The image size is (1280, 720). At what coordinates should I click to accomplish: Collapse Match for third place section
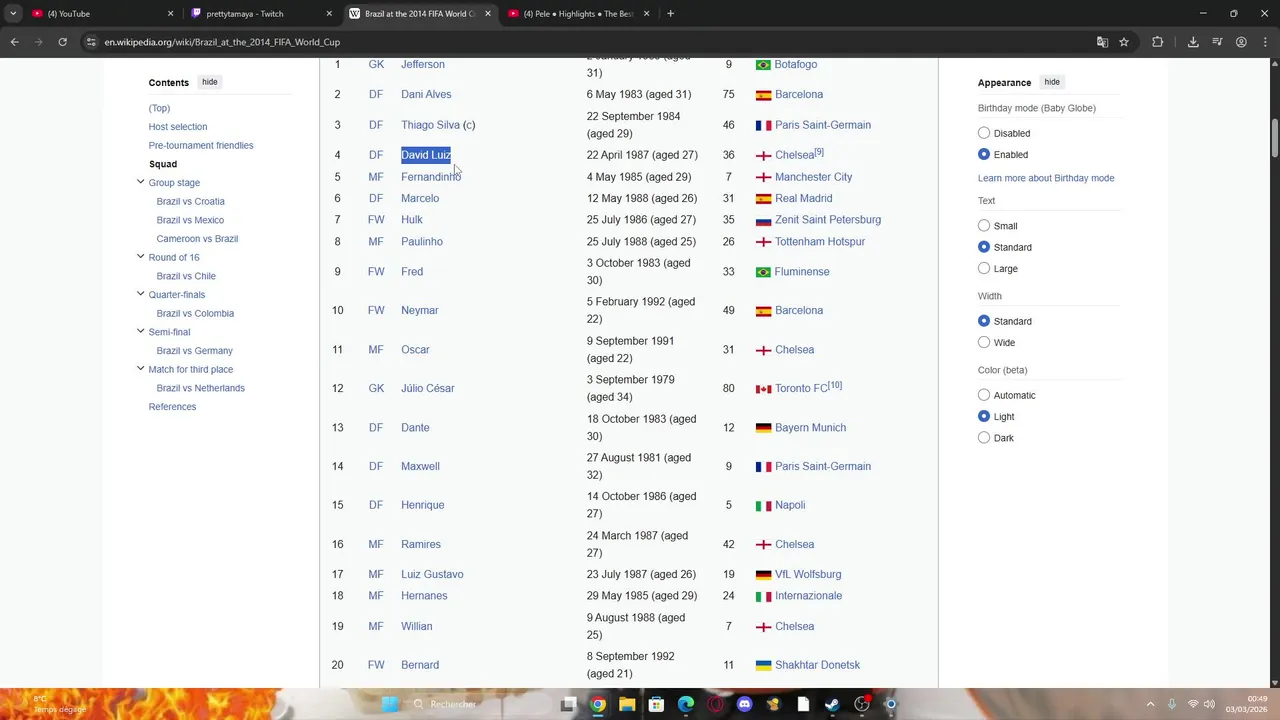[140, 369]
